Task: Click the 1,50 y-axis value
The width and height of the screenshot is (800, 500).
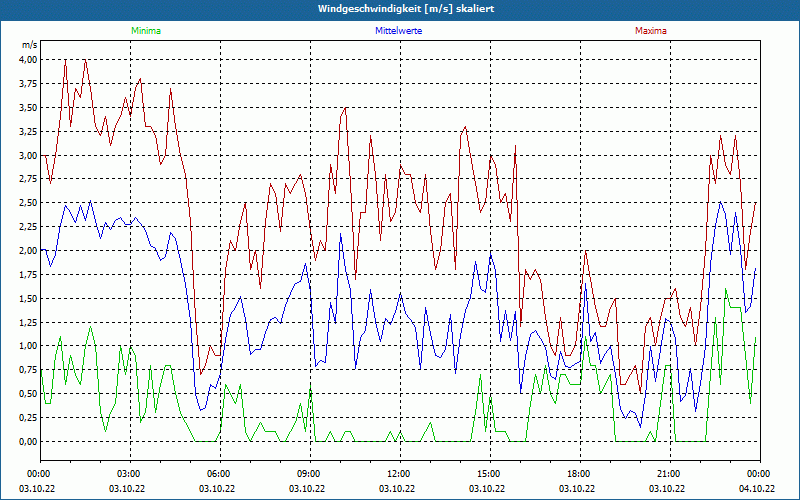Action: click(28, 298)
